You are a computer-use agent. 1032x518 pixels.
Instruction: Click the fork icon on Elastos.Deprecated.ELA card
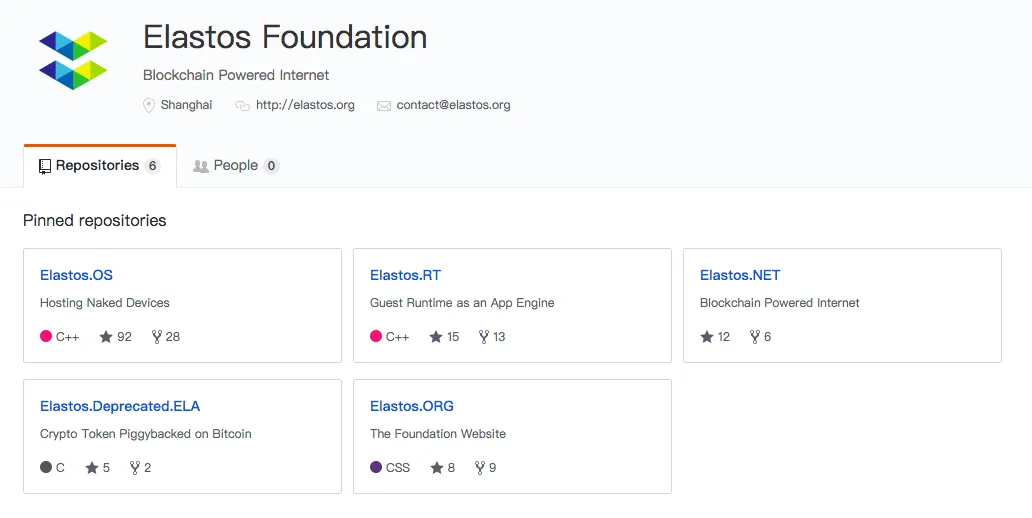coord(135,468)
